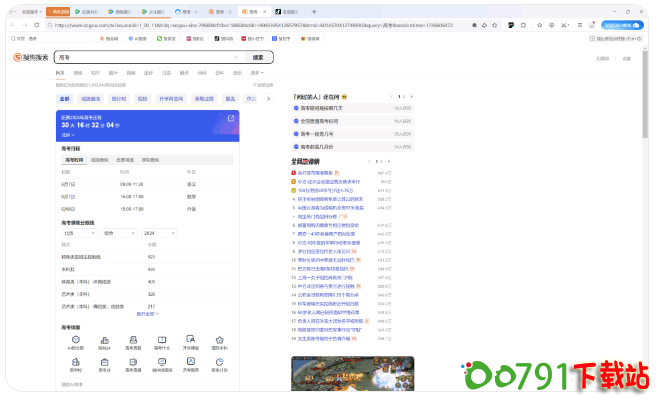Viewport: 659px width, 400px height.
Task: Click the 搜索 button
Action: [258, 57]
